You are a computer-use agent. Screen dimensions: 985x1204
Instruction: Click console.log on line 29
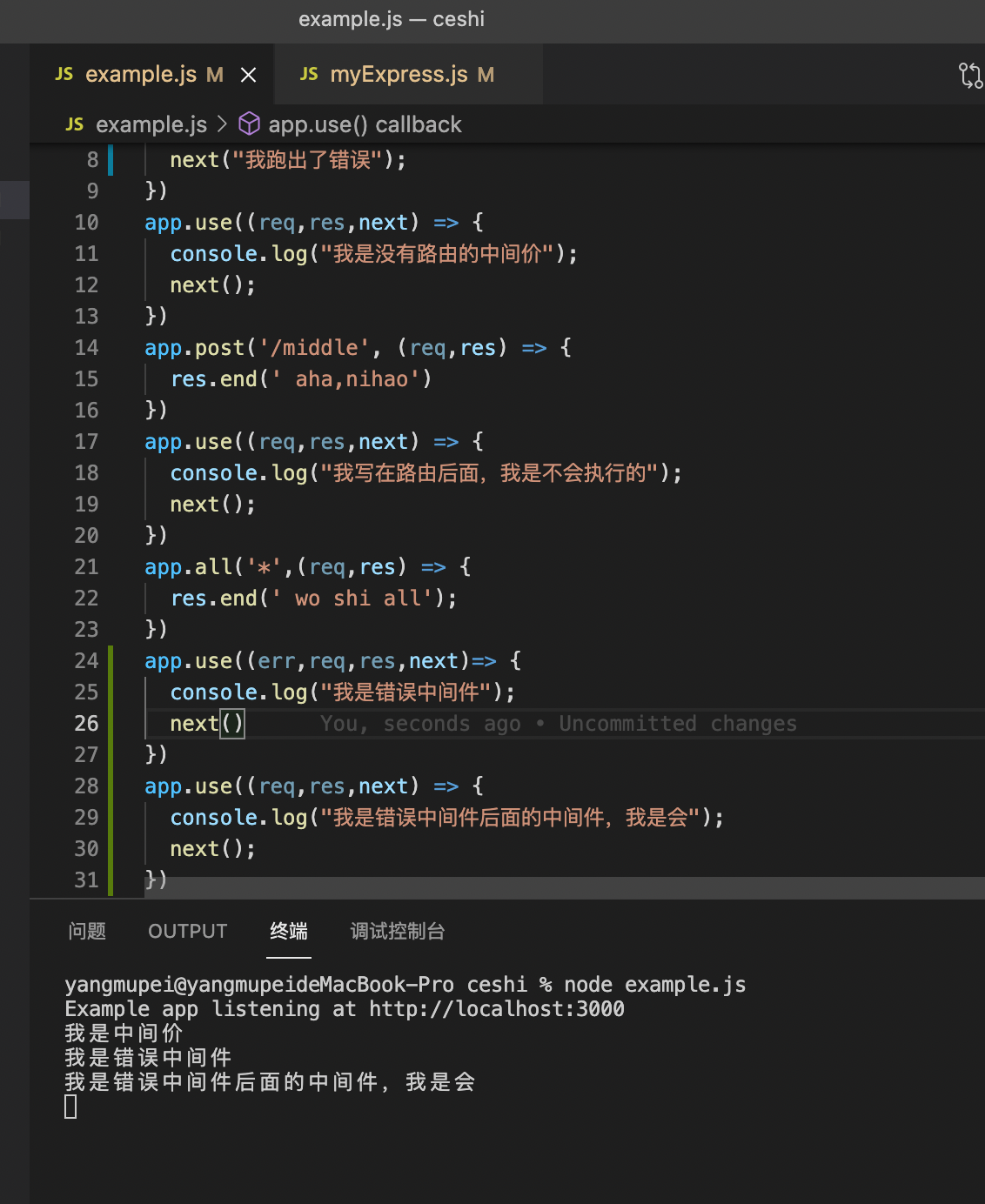click(x=239, y=818)
